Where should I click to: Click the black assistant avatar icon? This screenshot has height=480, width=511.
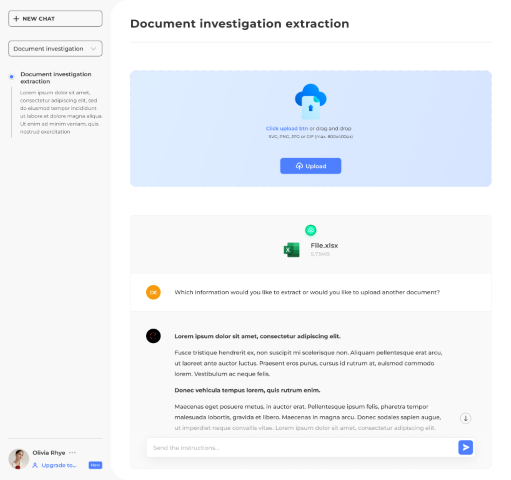pos(153,336)
